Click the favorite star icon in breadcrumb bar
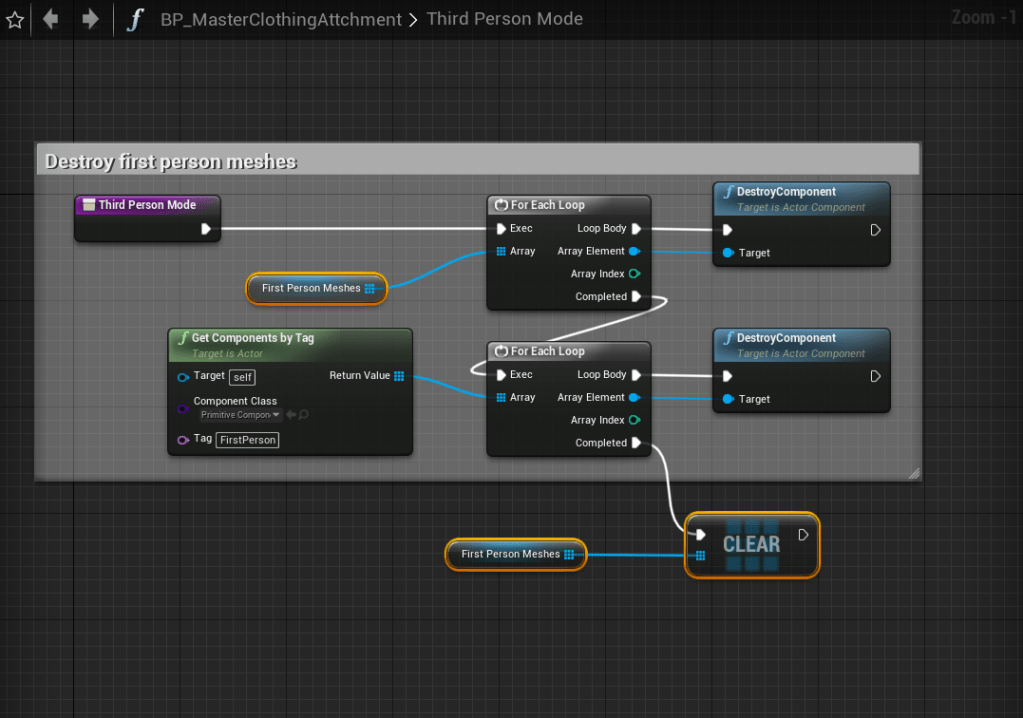 coord(14,20)
